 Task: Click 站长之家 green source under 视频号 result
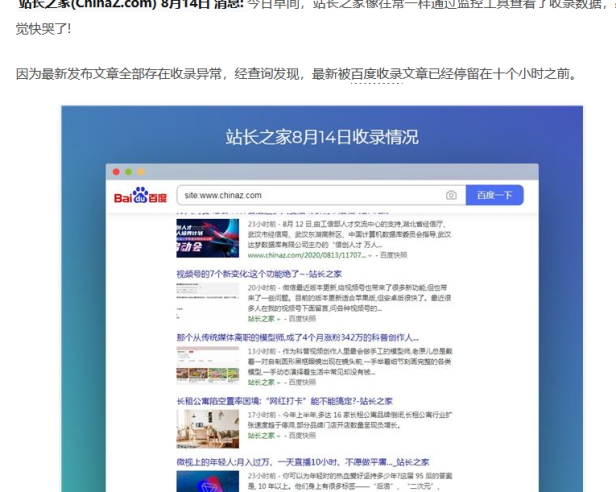[x=261, y=319]
